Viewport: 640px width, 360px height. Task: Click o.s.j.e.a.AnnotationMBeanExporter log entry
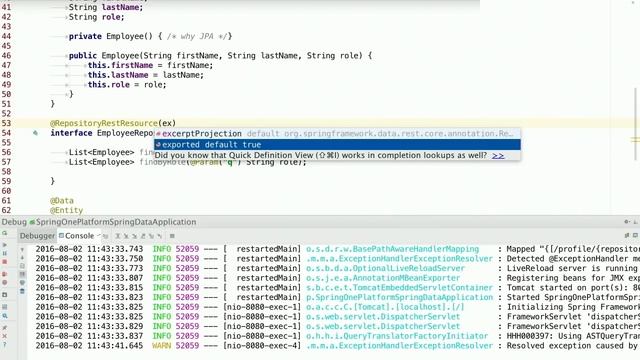(383, 278)
